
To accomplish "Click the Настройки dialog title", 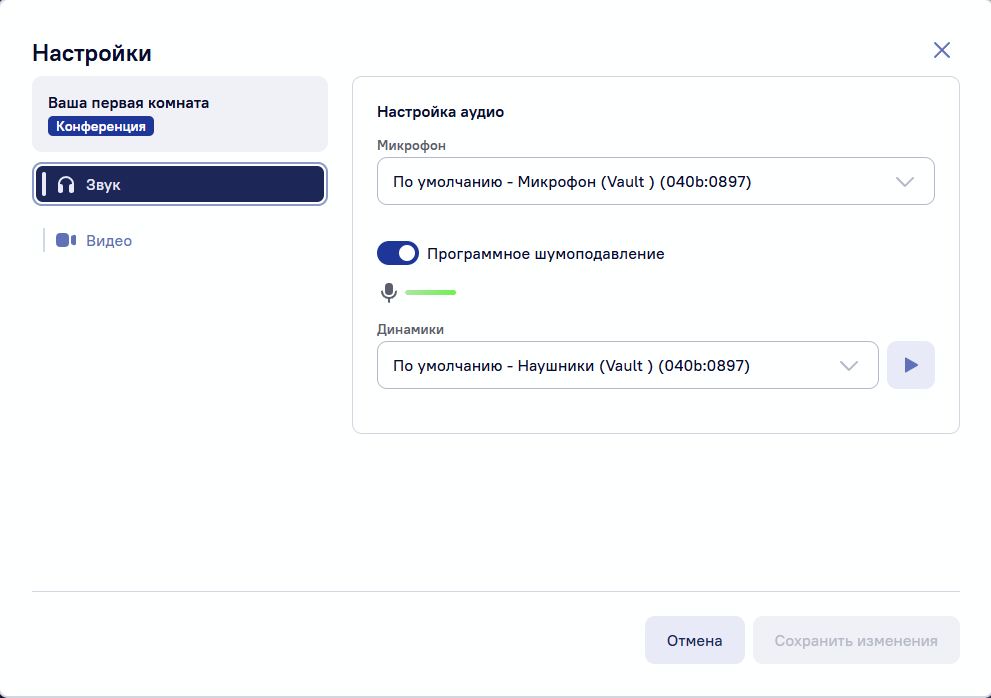I will pyautogui.click(x=92, y=53).
